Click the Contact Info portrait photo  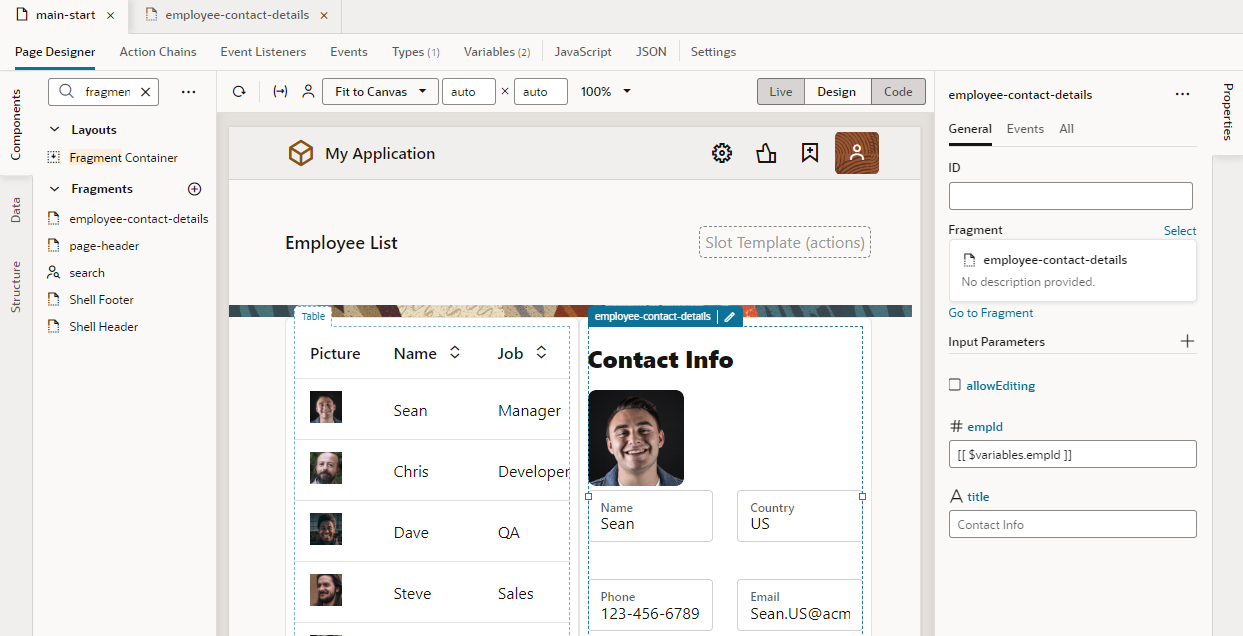point(636,438)
